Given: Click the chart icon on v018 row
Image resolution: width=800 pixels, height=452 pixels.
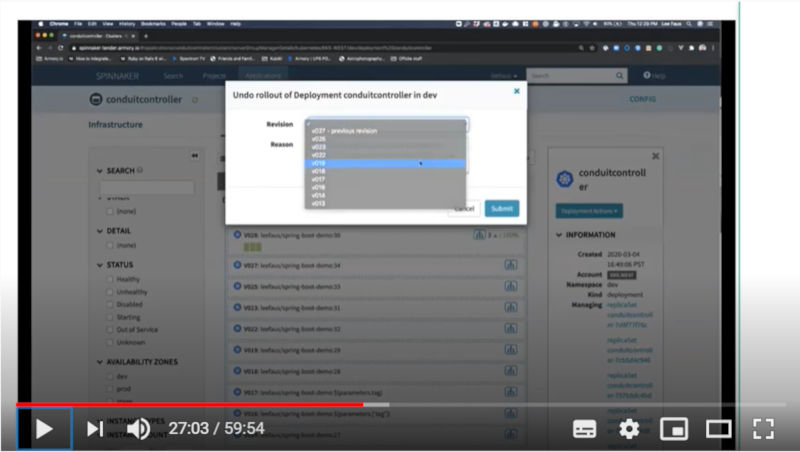Looking at the screenshot, I should [x=511, y=371].
